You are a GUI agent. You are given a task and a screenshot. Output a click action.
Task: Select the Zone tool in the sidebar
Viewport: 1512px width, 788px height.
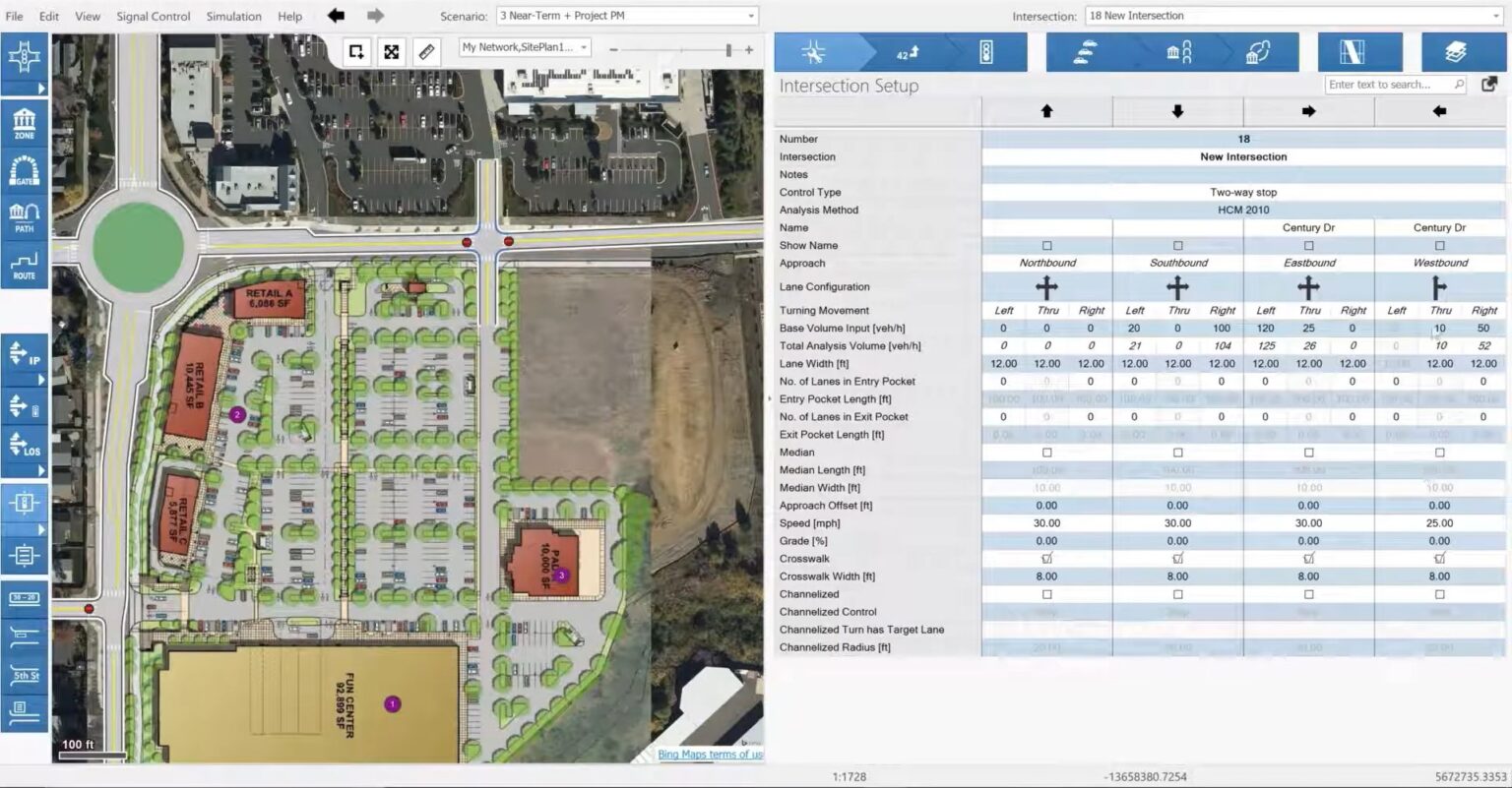click(25, 121)
